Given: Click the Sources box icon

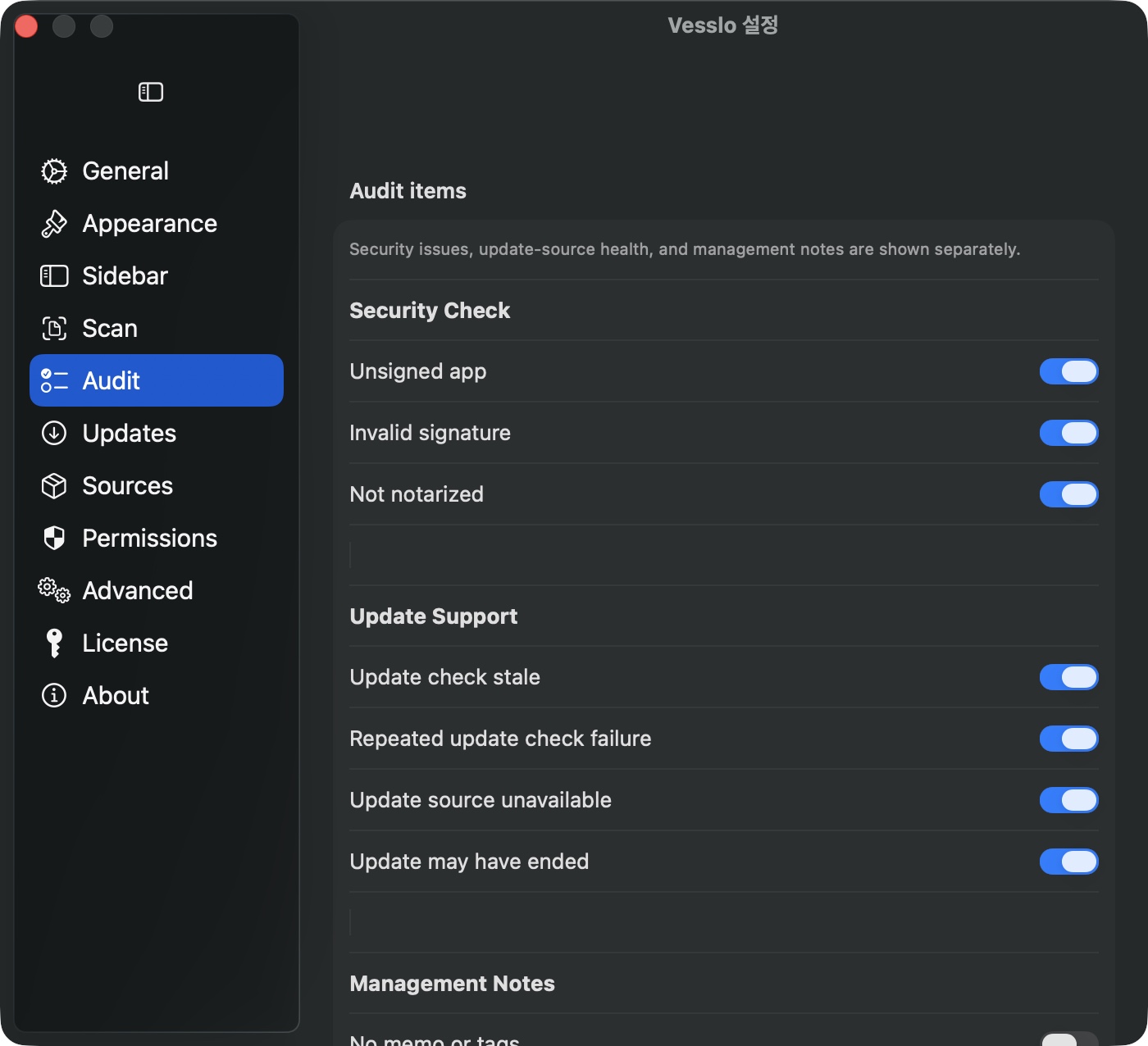Looking at the screenshot, I should (x=54, y=486).
